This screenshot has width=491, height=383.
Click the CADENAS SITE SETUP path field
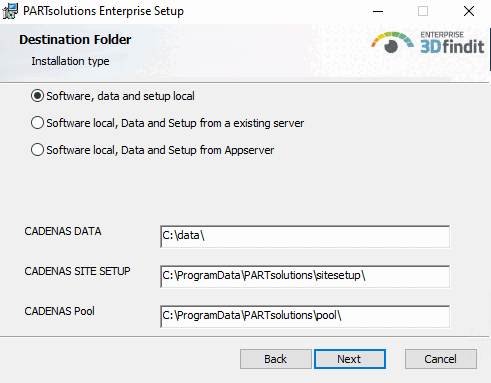point(305,277)
